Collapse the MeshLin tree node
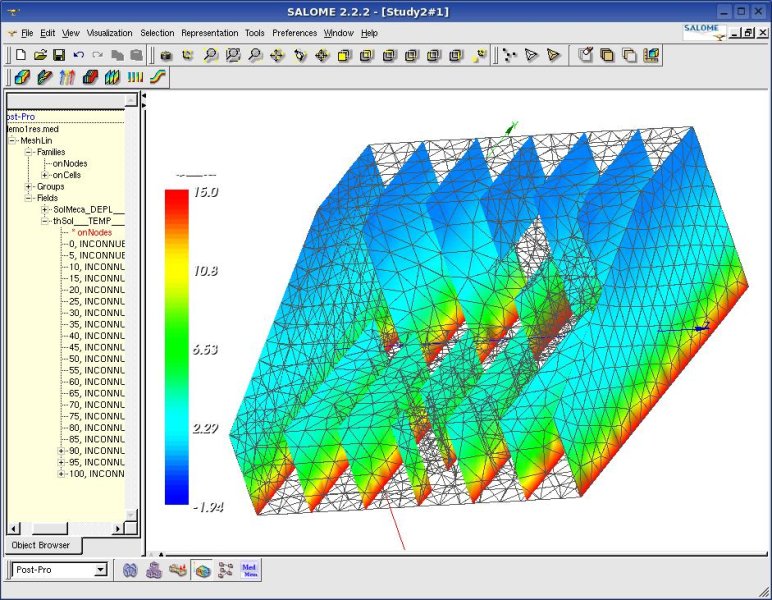 [13, 141]
